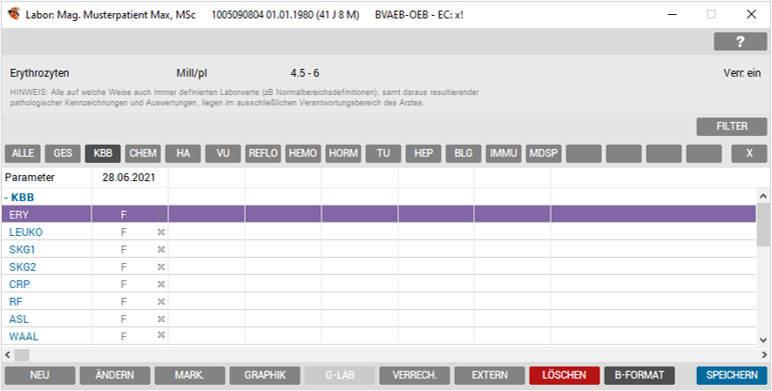772x391 pixels.
Task: Click the horizontal scrollbar right arrow
Action: pos(765,355)
